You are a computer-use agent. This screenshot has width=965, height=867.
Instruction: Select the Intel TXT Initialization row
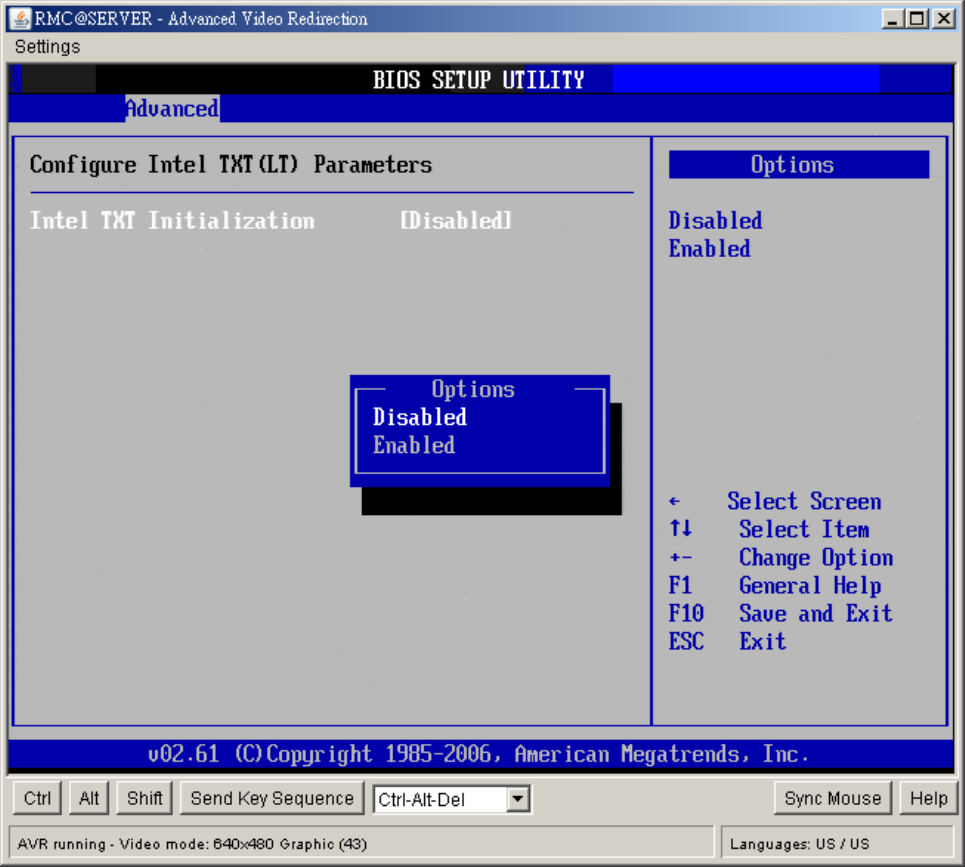pyautogui.click(x=271, y=220)
